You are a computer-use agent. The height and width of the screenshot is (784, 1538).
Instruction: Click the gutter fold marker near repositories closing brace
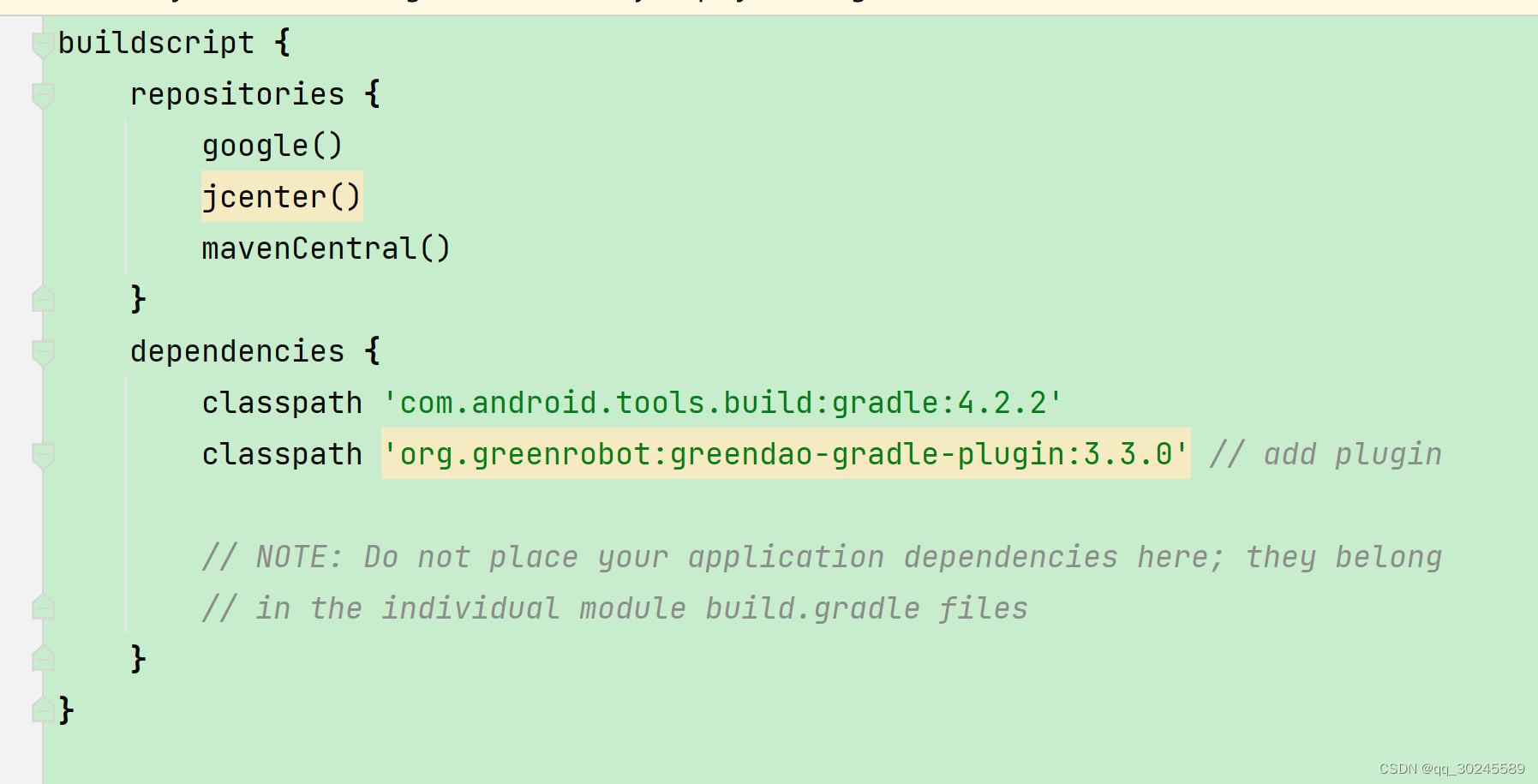41,300
